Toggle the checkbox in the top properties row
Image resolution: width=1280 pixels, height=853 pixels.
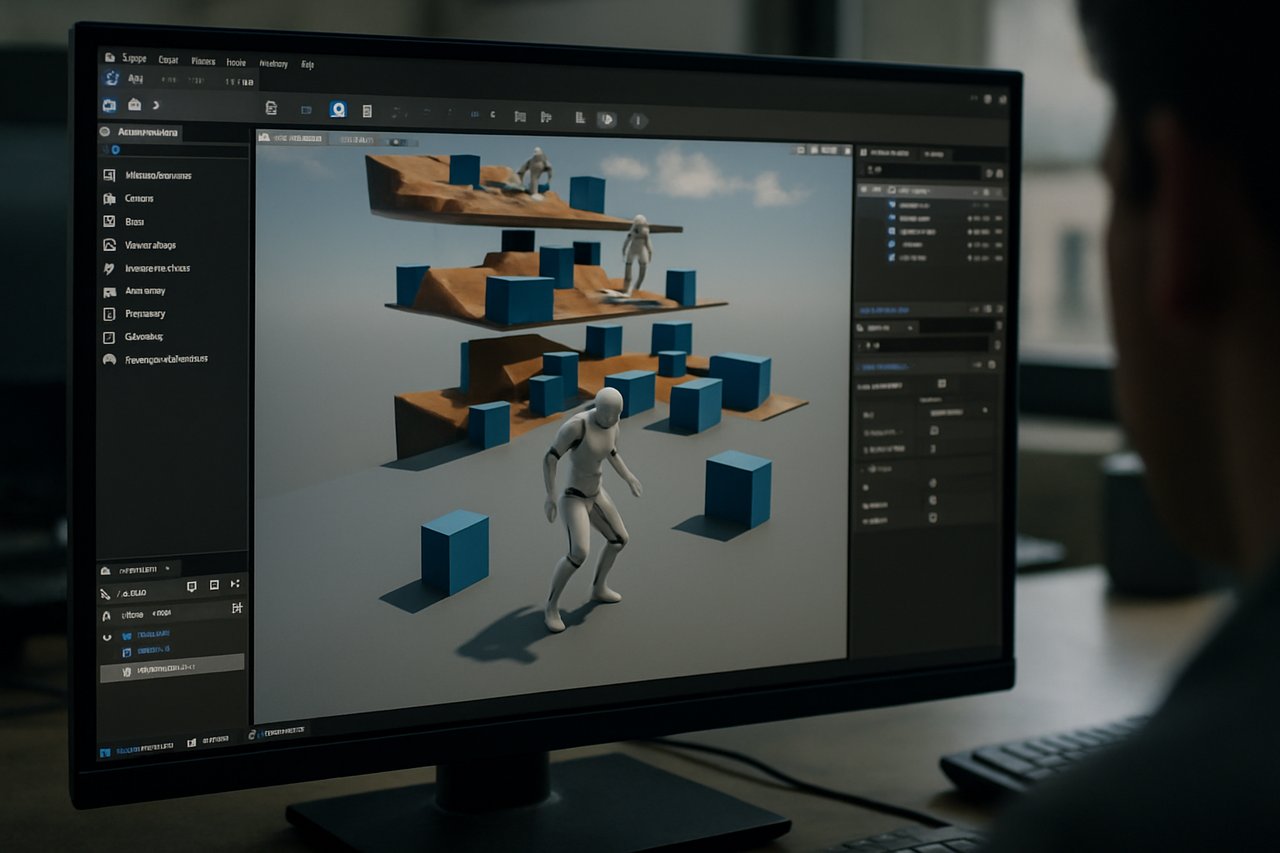pyautogui.click(x=941, y=383)
